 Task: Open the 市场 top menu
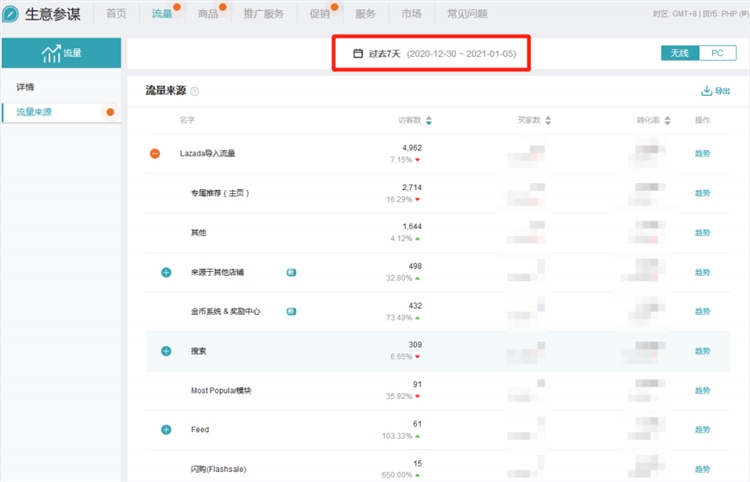coord(411,13)
